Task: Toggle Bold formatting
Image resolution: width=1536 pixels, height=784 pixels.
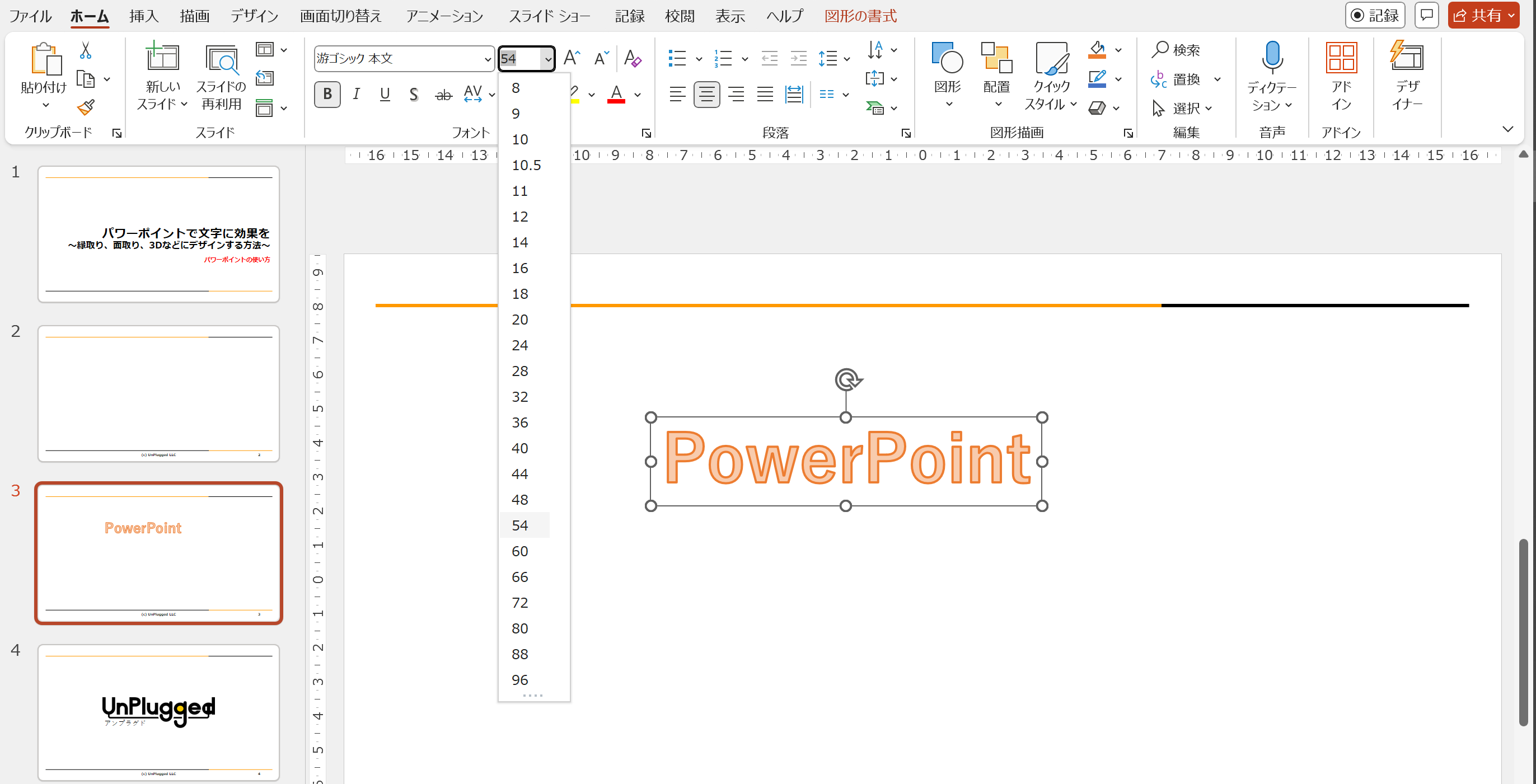Action: point(327,94)
